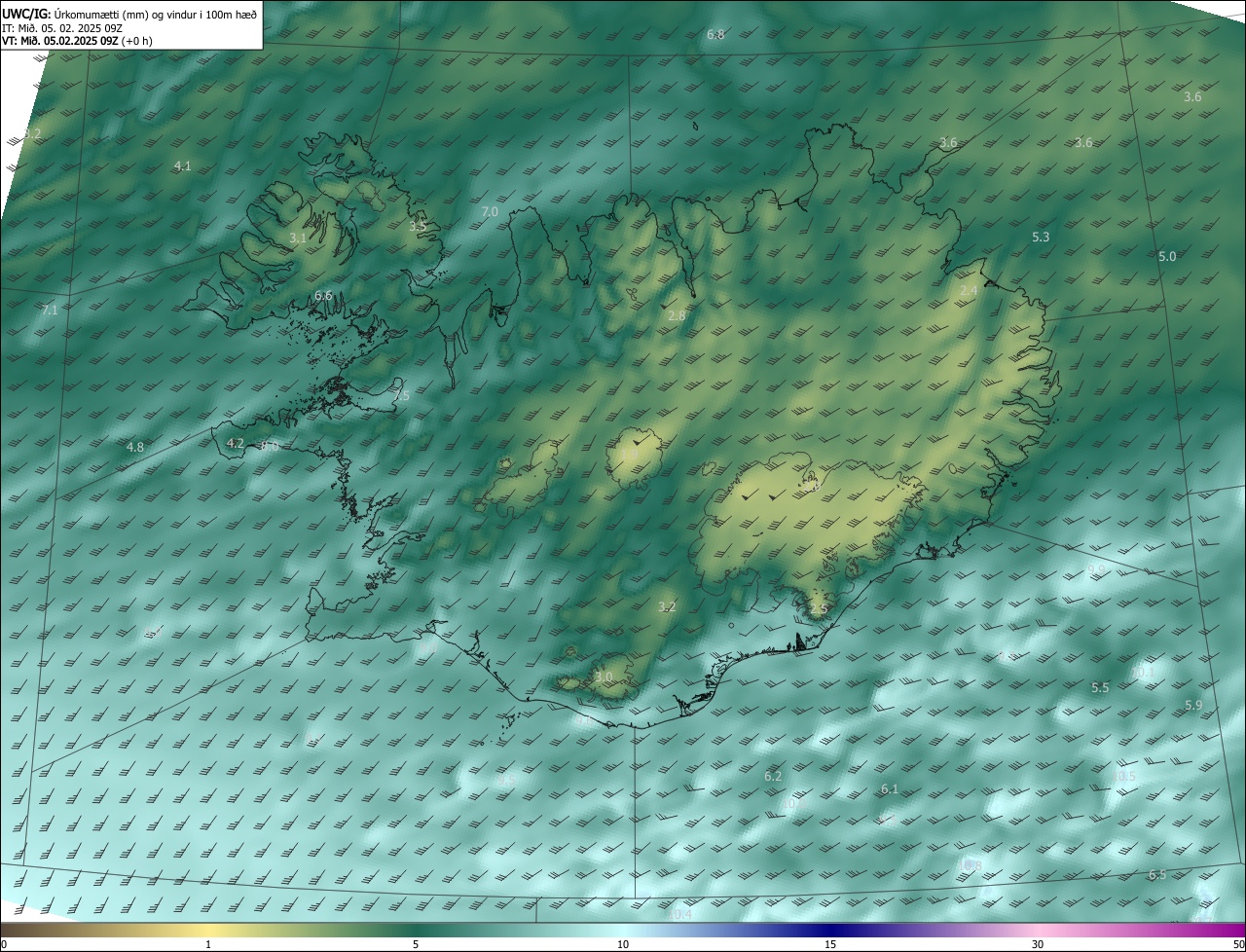Viewport: 1246px width, 952px height.
Task: Click the map title 'UWC/IG: Úrkomumætti (mm) og vindur'
Action: coord(128,14)
